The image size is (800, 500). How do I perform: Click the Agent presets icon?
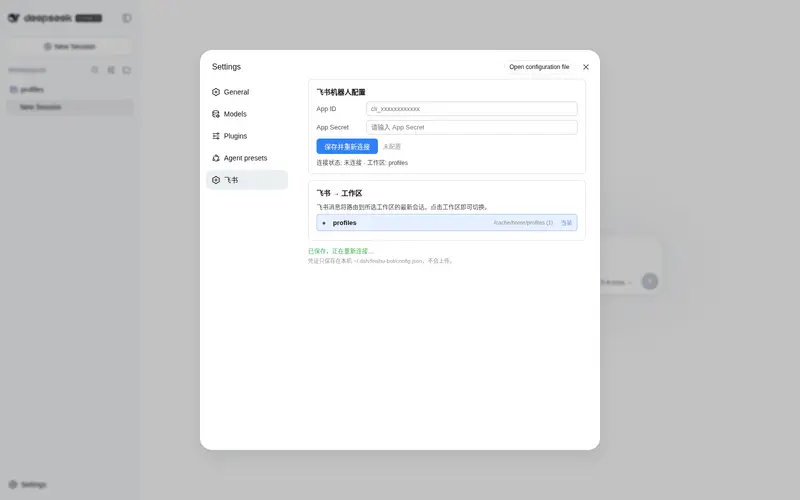click(216, 158)
